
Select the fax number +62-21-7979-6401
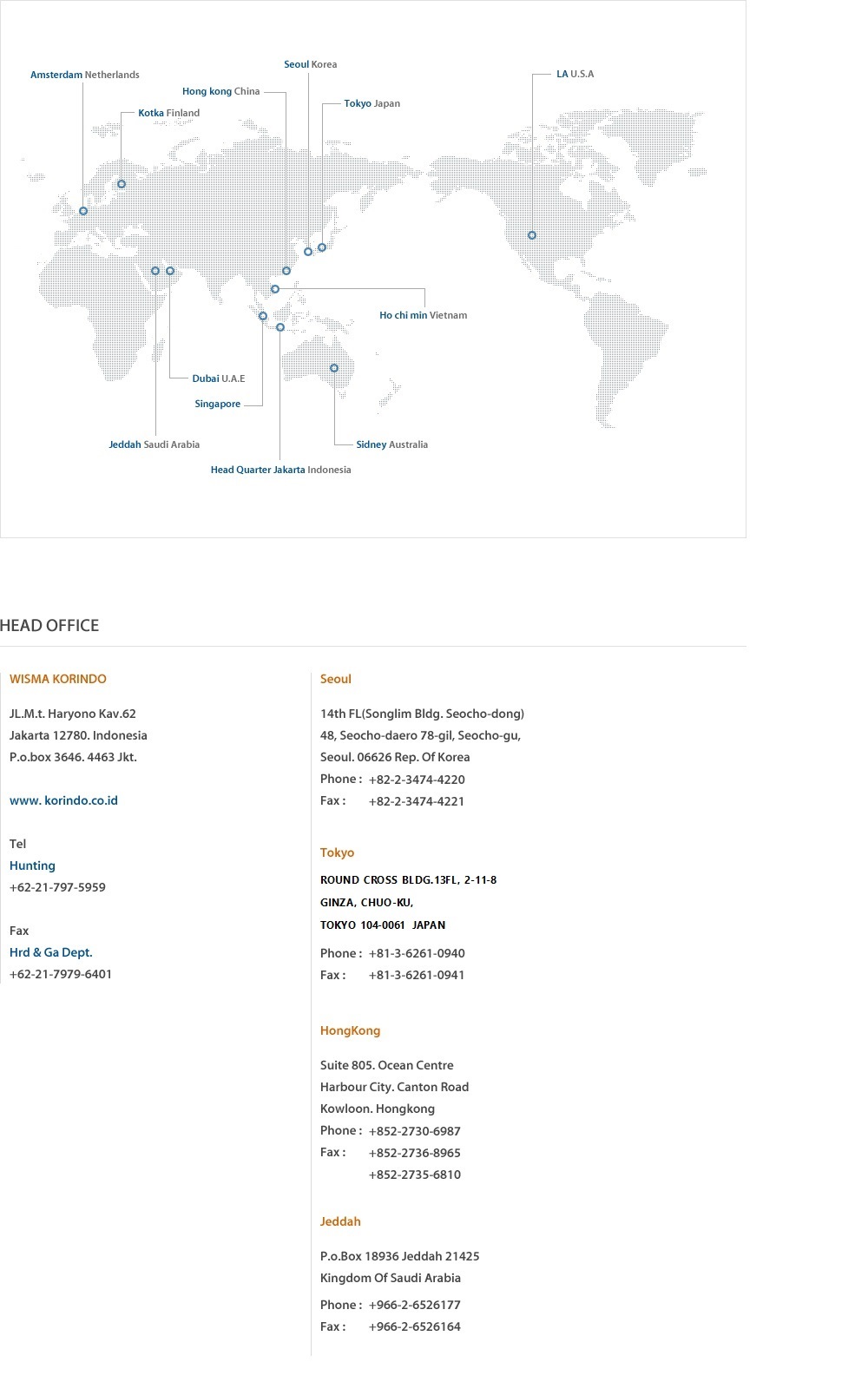[x=61, y=974]
